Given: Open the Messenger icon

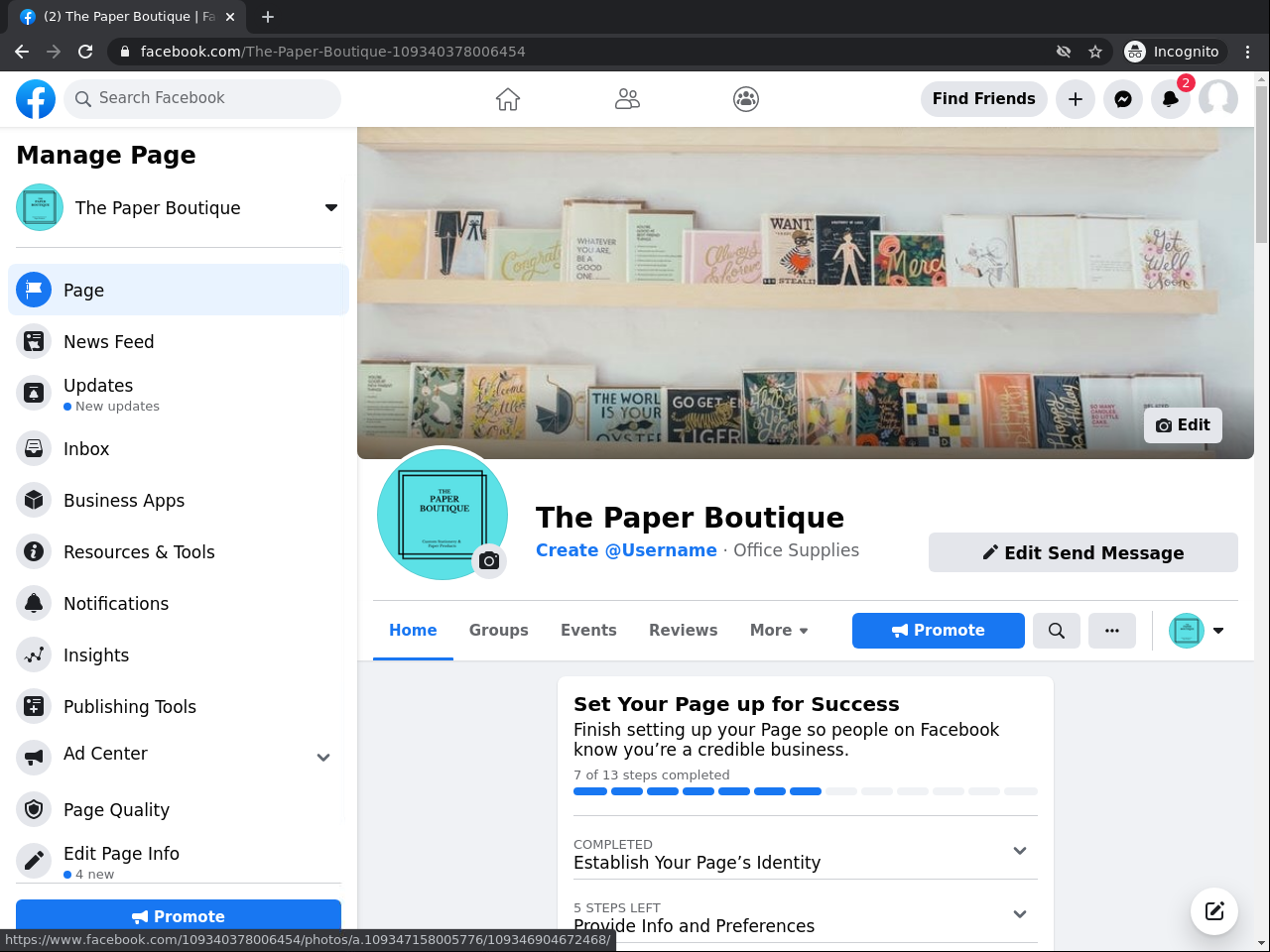Looking at the screenshot, I should [x=1123, y=99].
